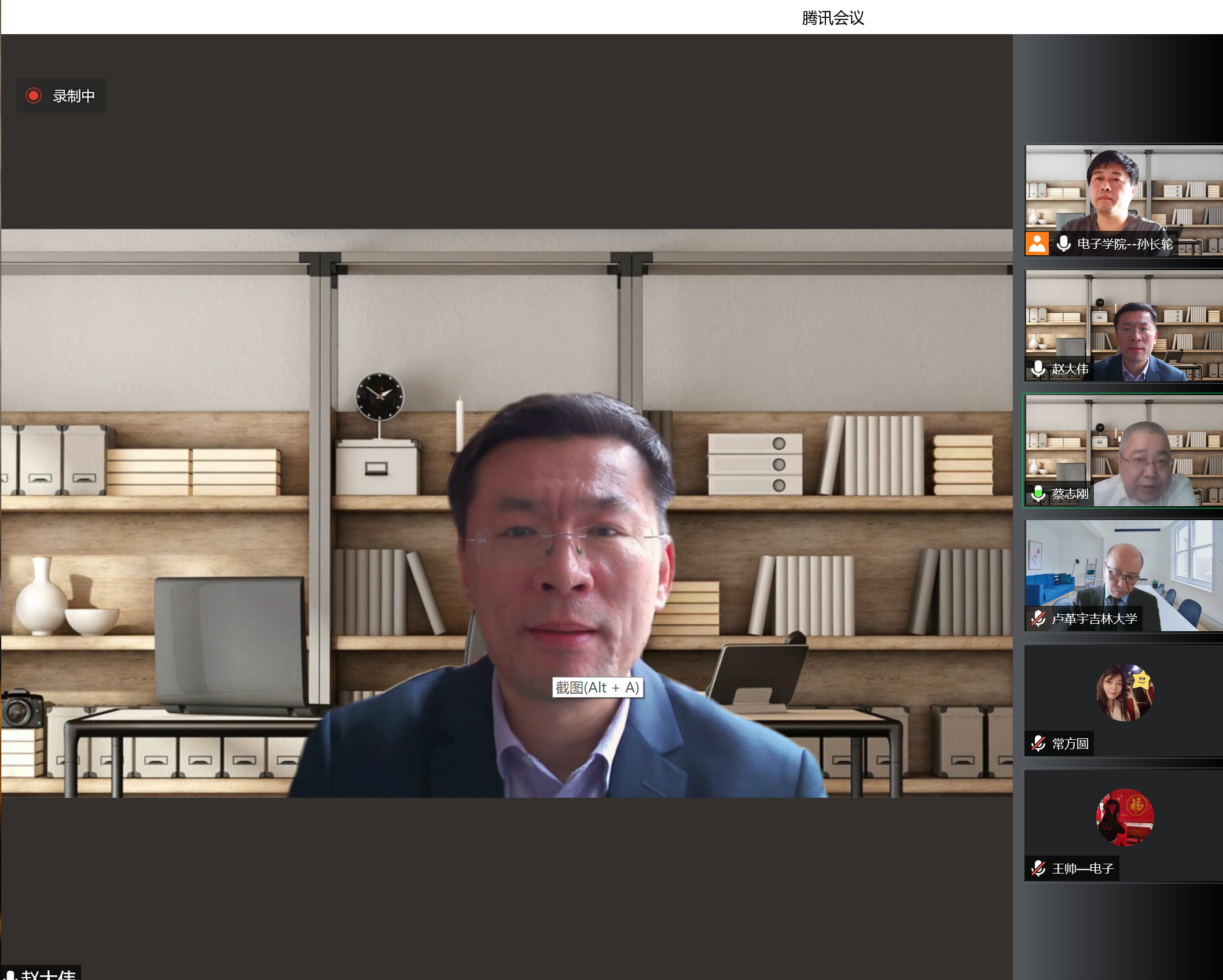Click orange host icon on 孙长轮 tile
This screenshot has height=980, width=1223.
coord(1037,244)
